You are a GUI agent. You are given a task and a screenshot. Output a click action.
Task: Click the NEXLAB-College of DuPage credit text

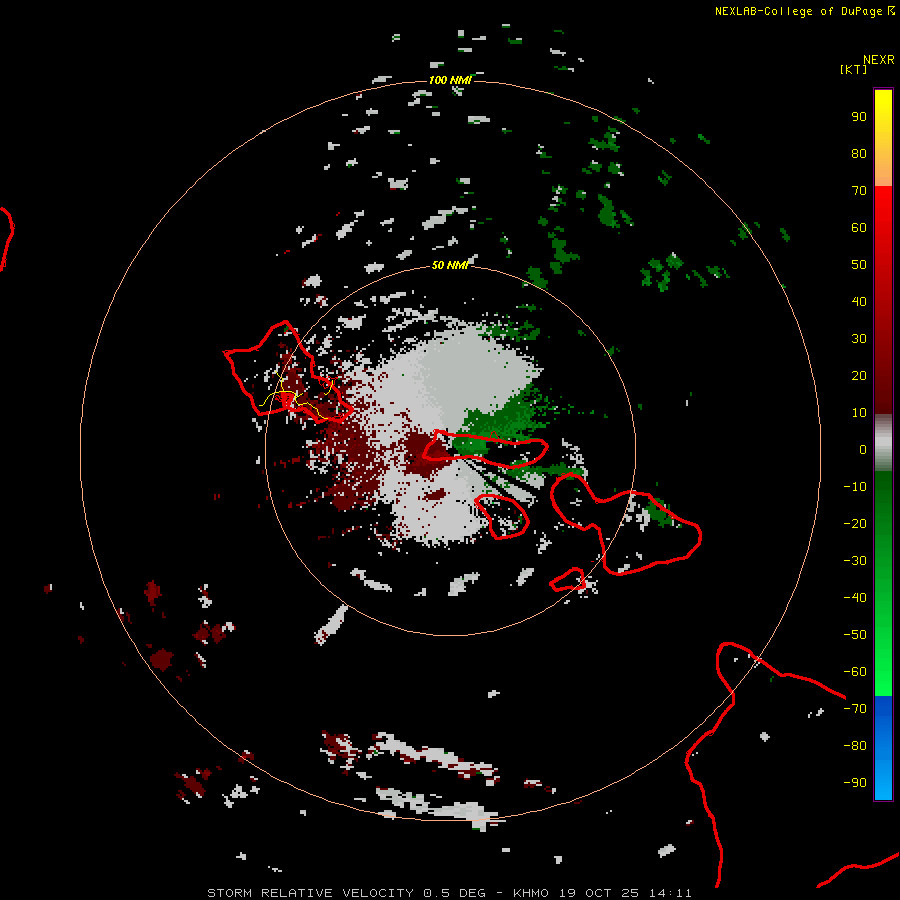798,11
